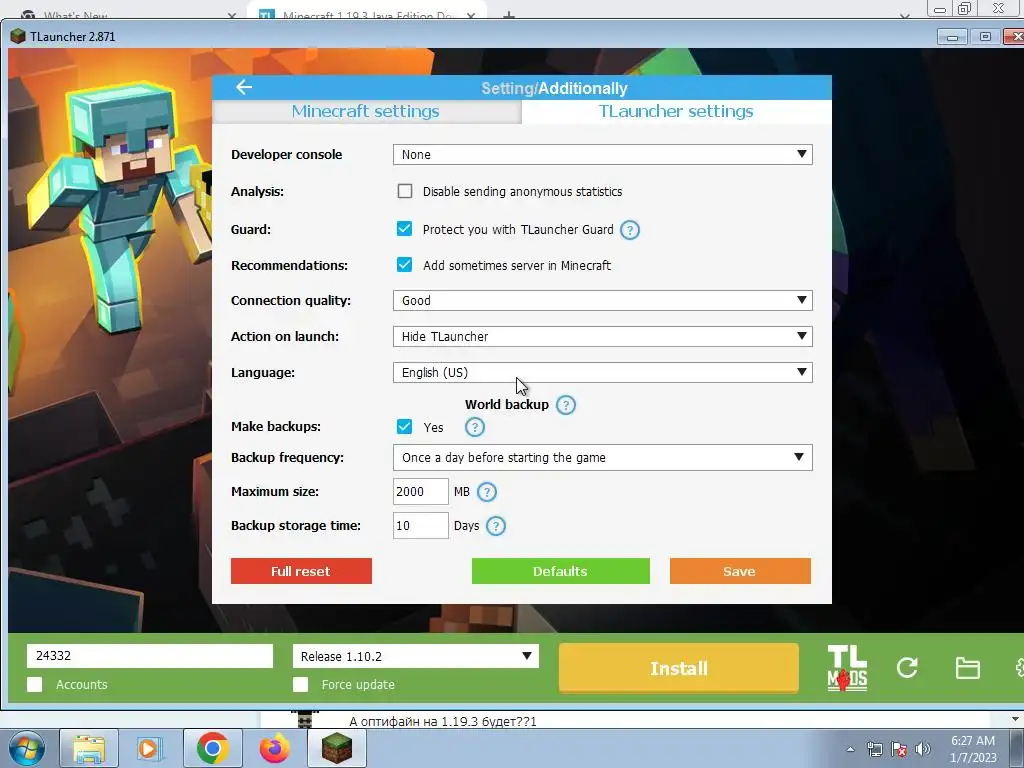Click the orange Save button
1024x768 pixels.
pos(740,571)
